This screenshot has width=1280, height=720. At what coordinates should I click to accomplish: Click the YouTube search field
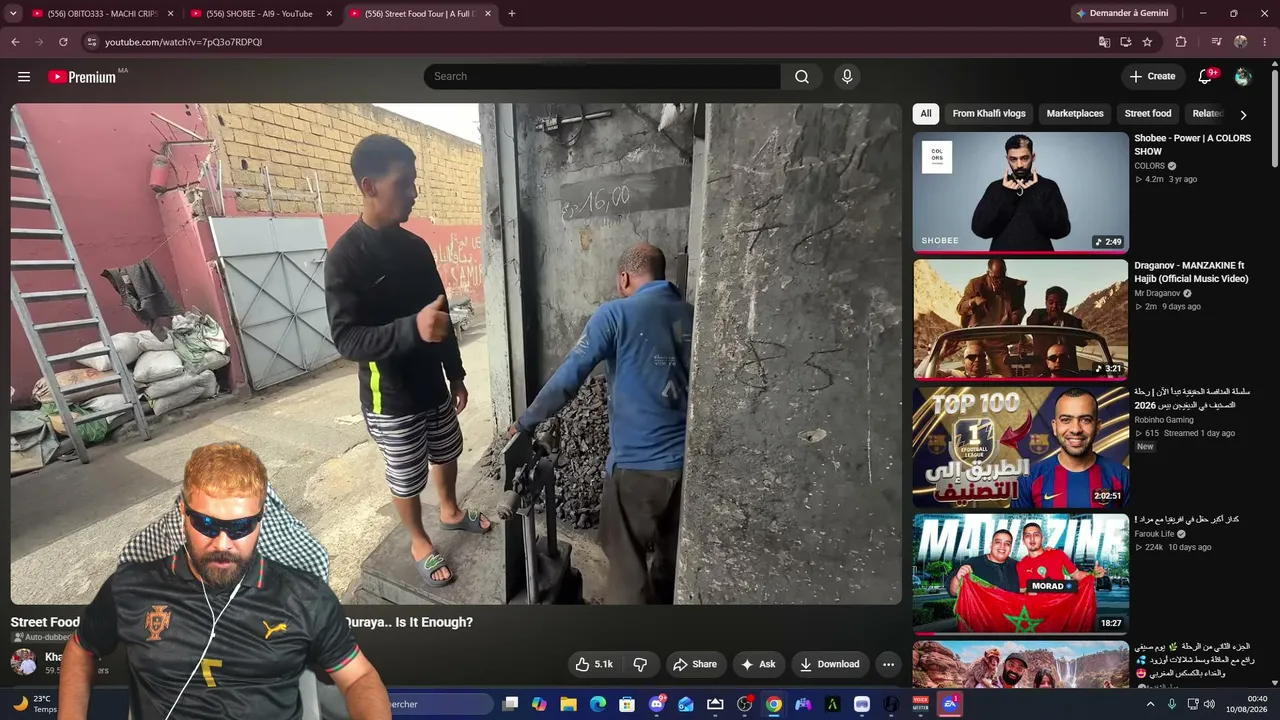(x=602, y=77)
